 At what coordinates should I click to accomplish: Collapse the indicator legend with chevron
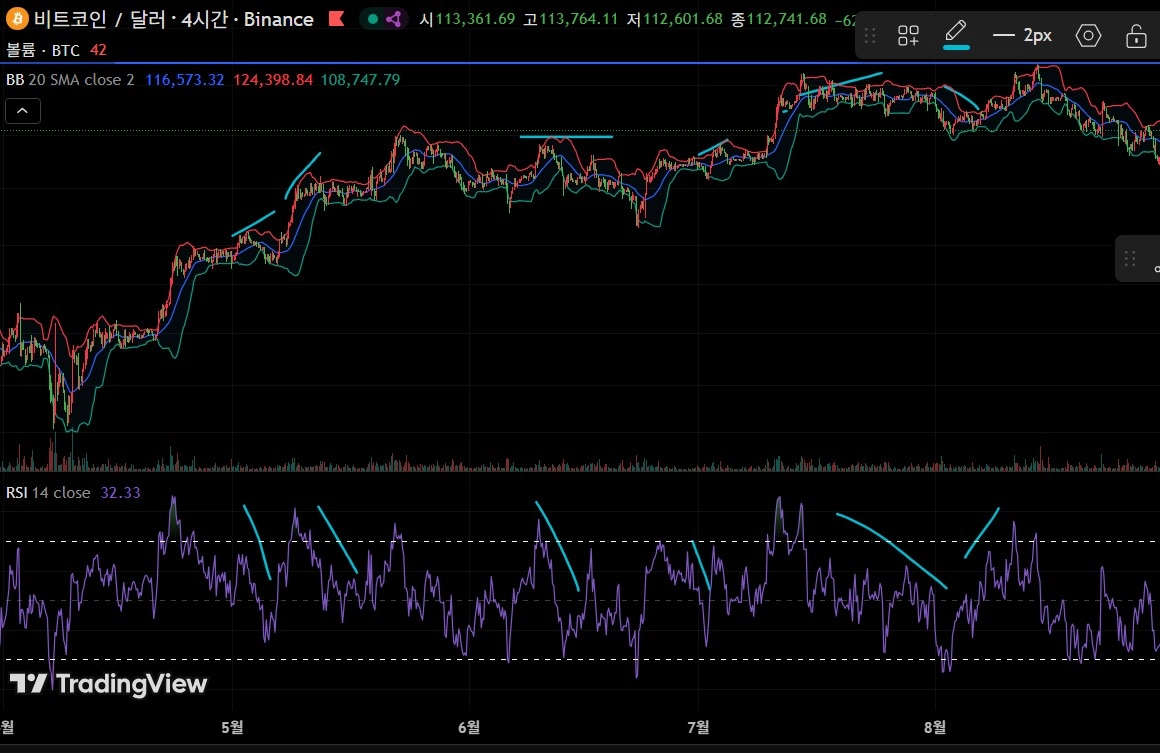[x=23, y=111]
